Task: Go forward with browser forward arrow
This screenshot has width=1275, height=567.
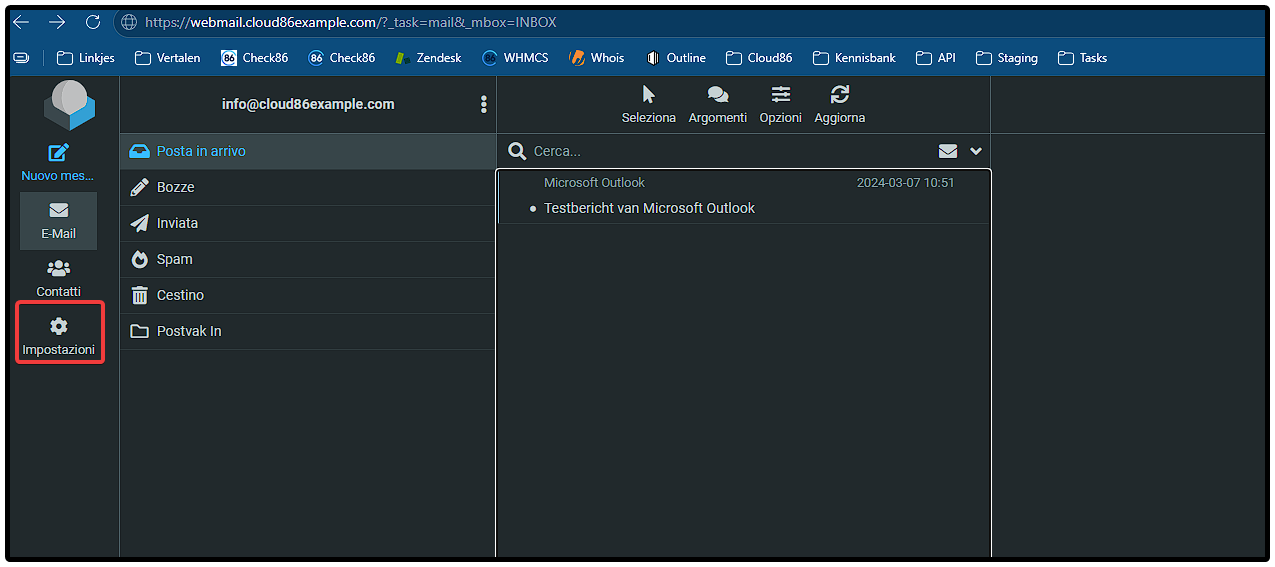Action: coord(57,22)
